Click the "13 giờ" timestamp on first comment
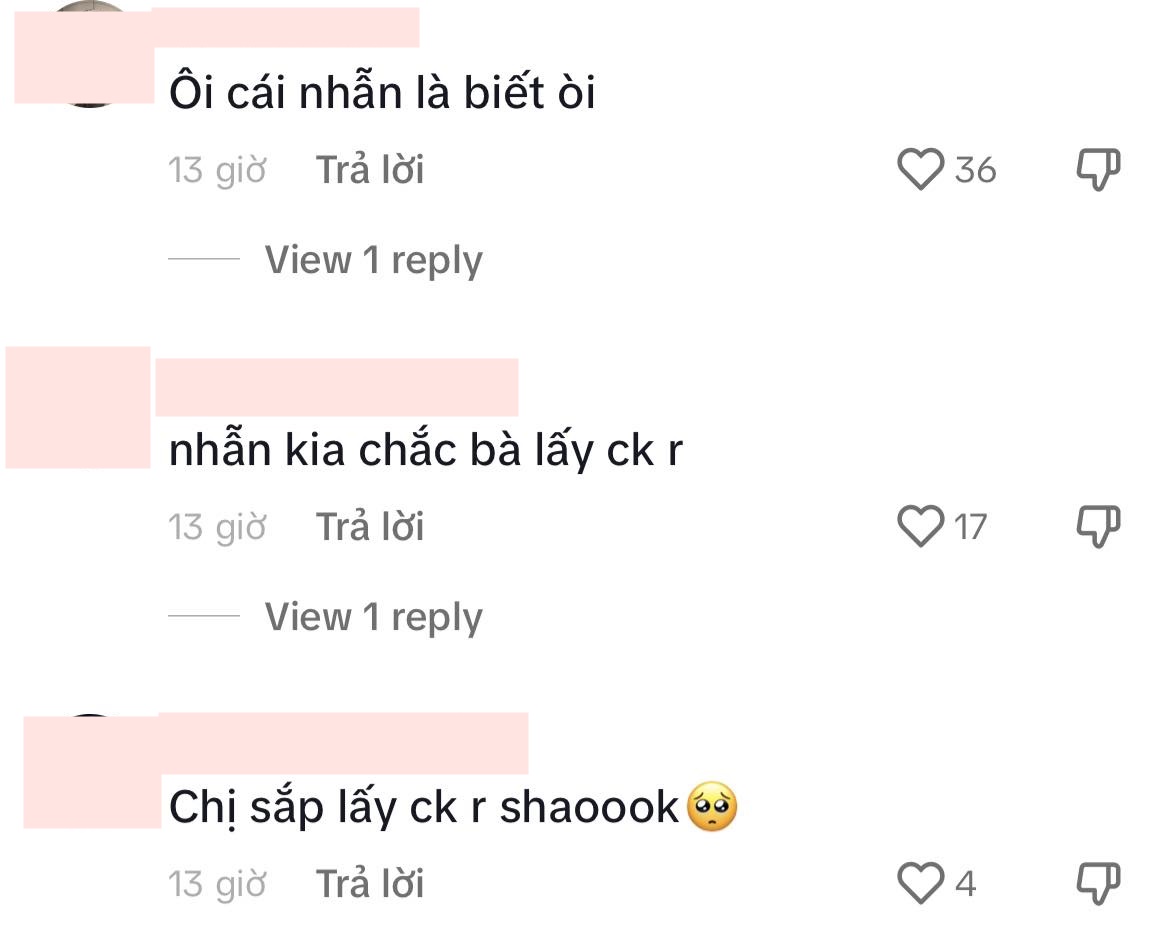The width and height of the screenshot is (1170, 932). tap(217, 170)
